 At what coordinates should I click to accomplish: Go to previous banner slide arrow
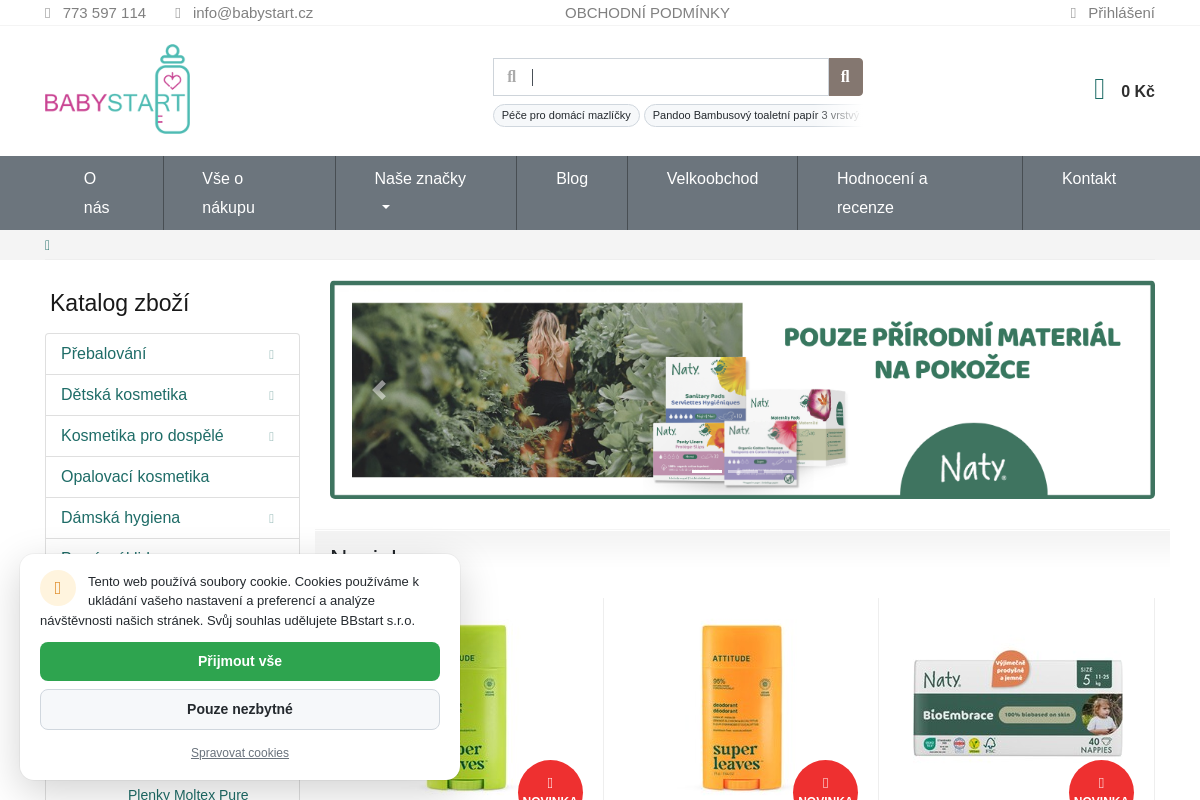[378, 390]
